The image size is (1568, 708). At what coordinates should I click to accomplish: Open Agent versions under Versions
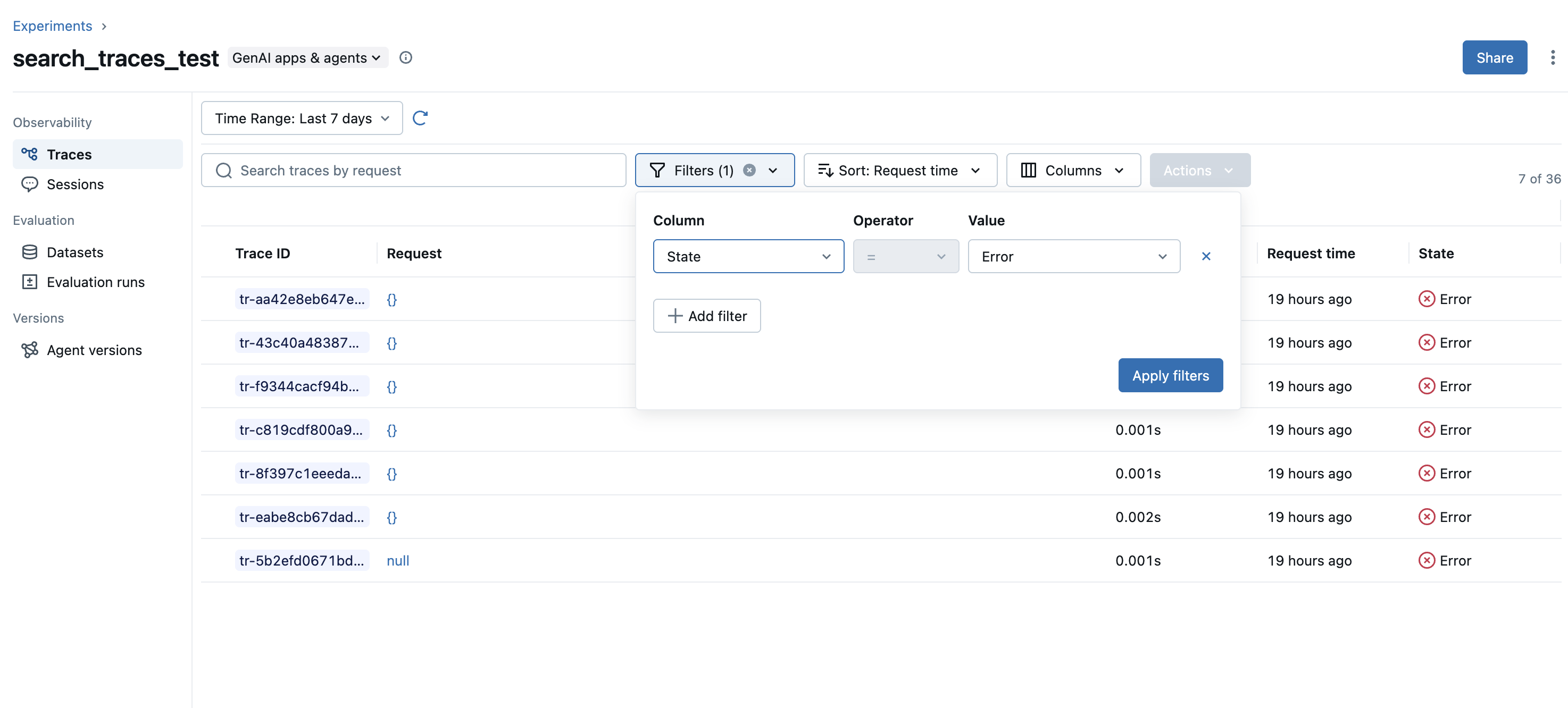[x=94, y=350]
